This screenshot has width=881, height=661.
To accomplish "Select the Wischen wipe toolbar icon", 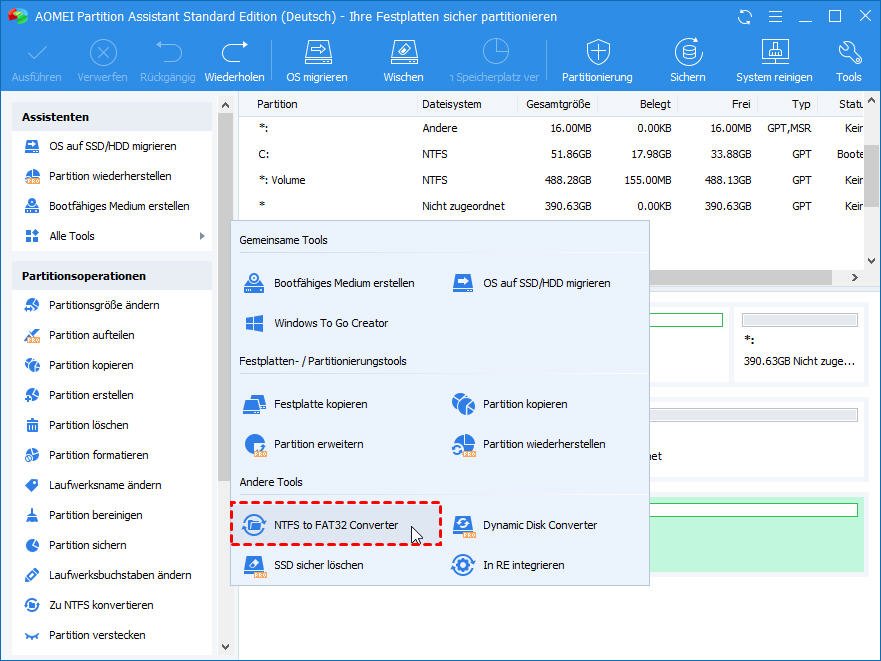I will point(403,61).
